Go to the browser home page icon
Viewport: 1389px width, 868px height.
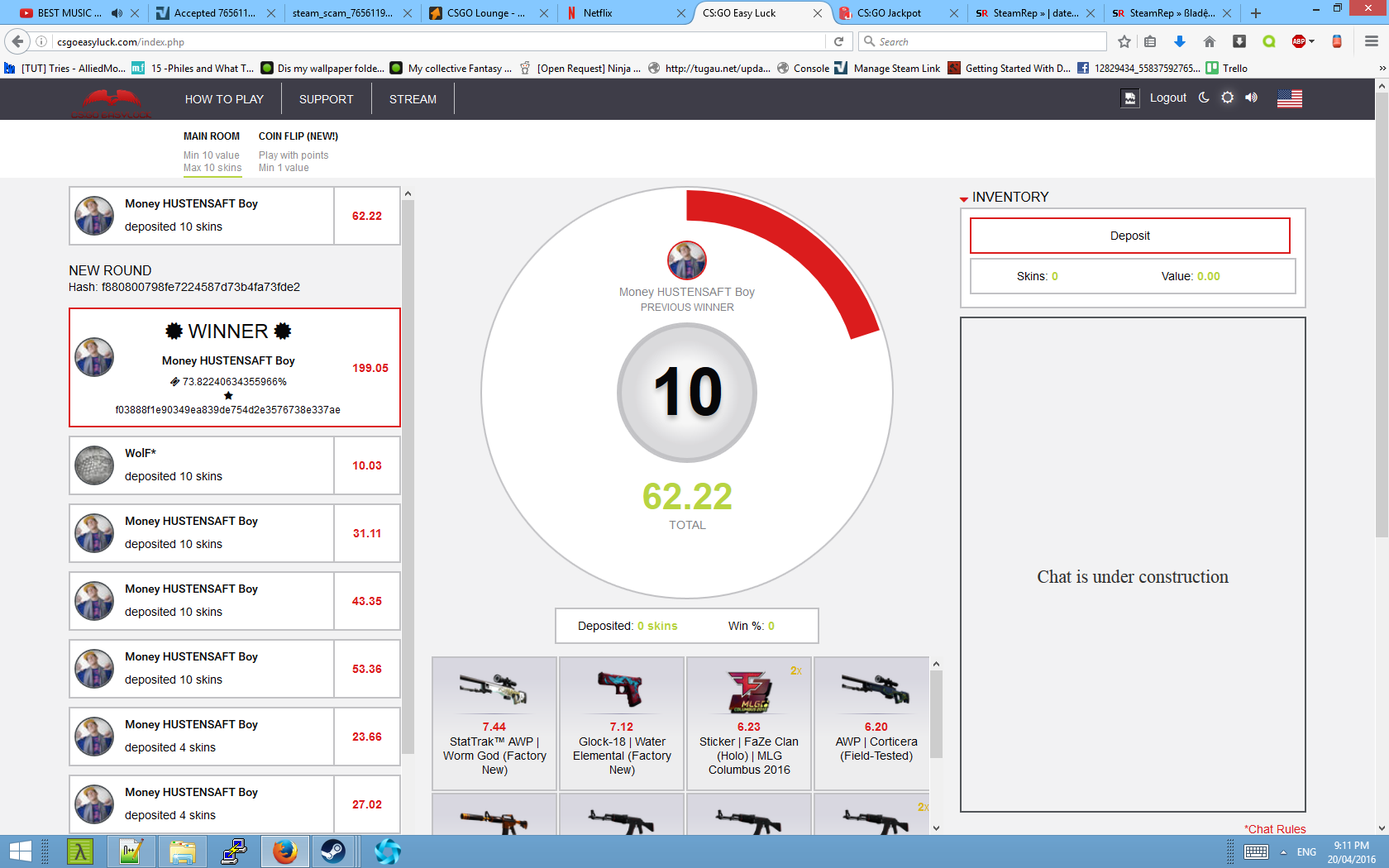tap(1209, 41)
